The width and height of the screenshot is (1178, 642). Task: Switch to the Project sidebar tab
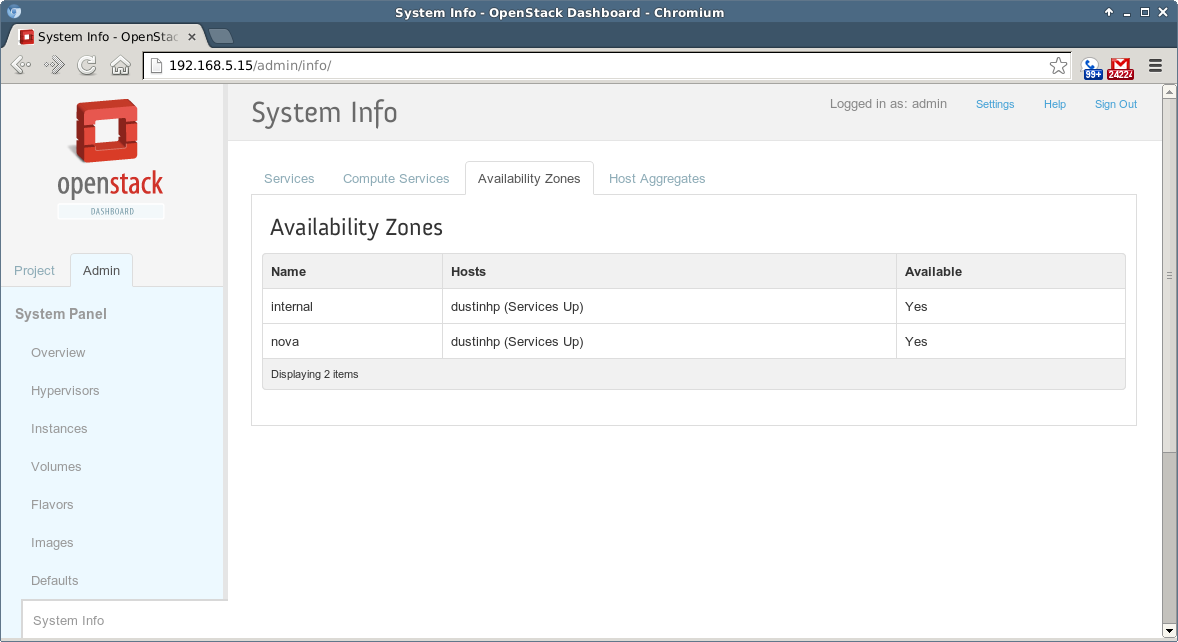tap(35, 271)
